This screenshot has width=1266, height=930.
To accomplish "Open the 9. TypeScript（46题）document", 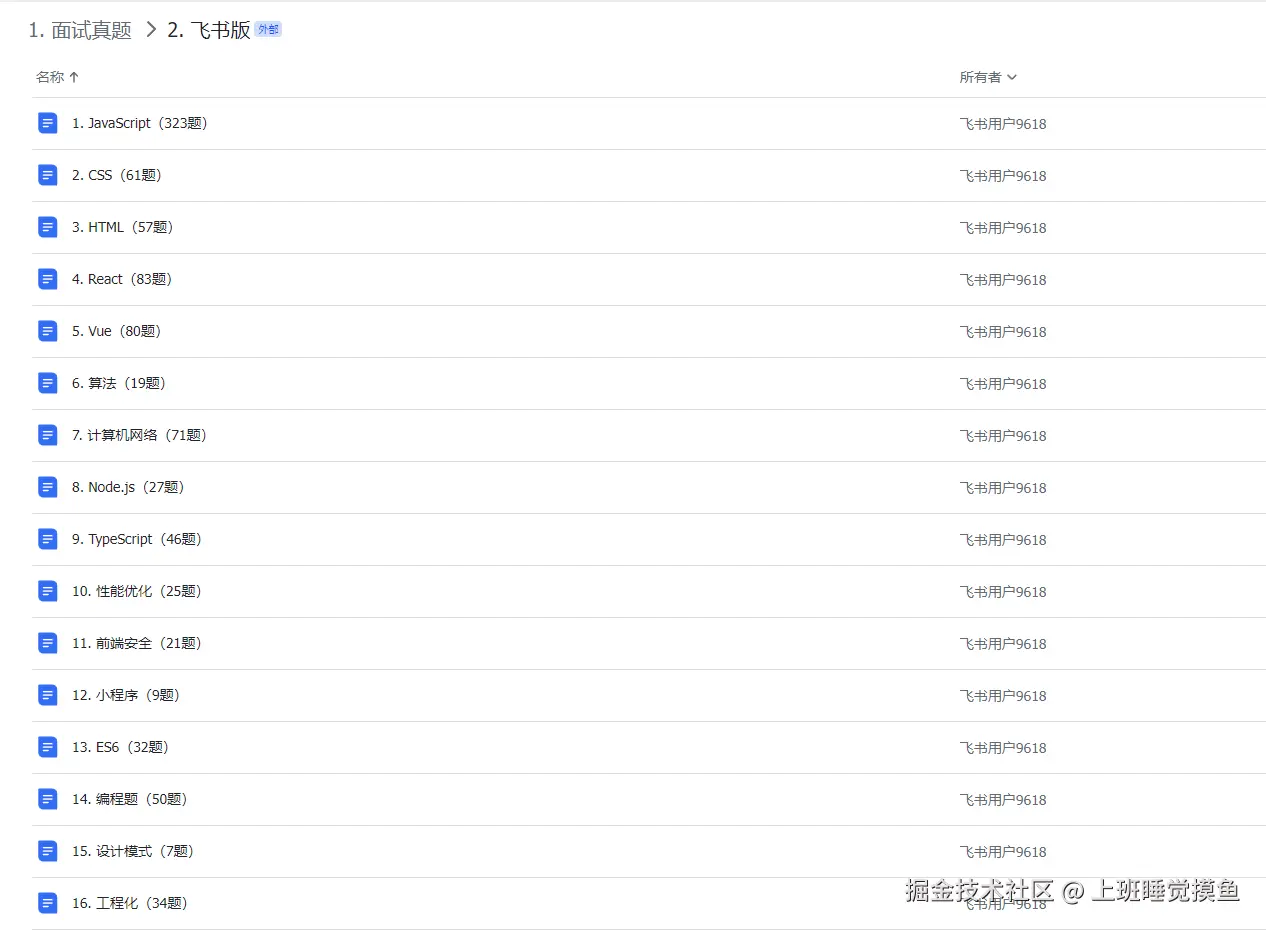I will [137, 539].
